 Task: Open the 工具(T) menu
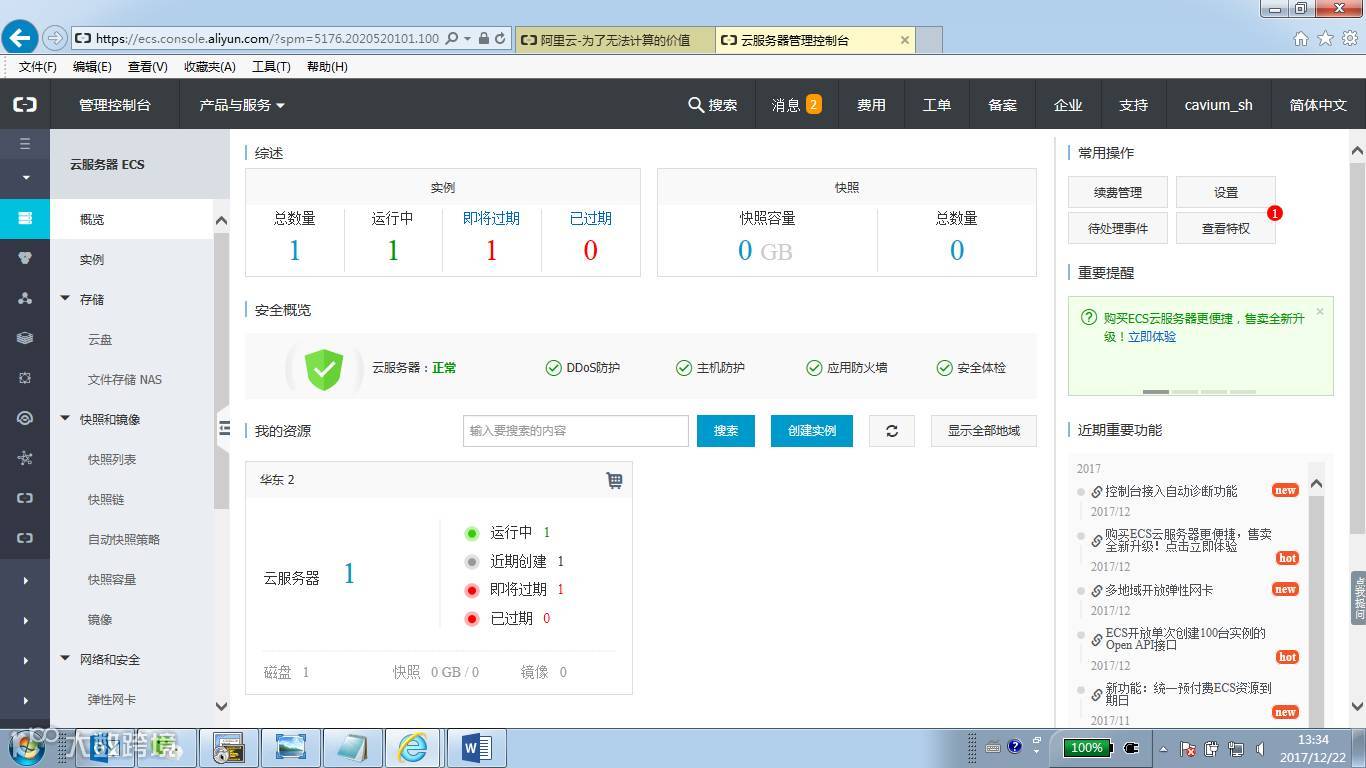pos(271,67)
